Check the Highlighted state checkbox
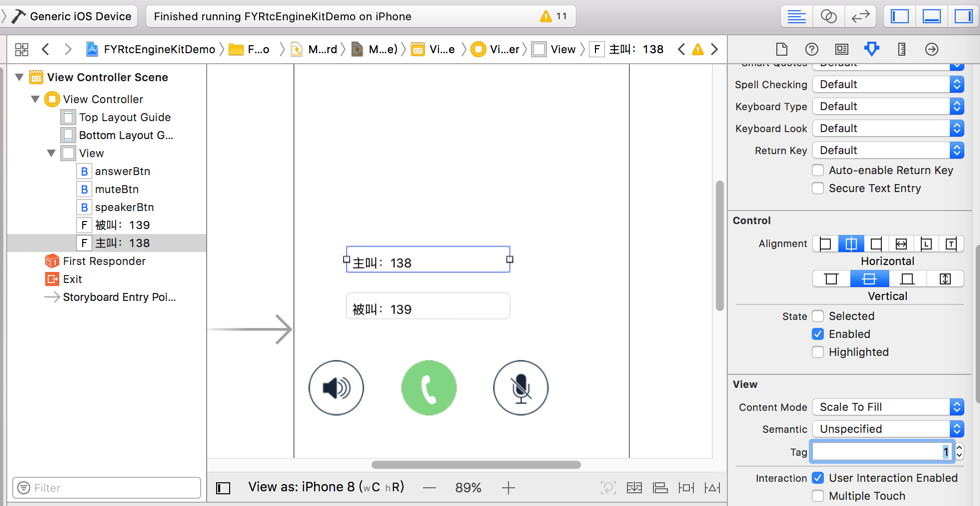The height and width of the screenshot is (506, 980). pos(818,352)
